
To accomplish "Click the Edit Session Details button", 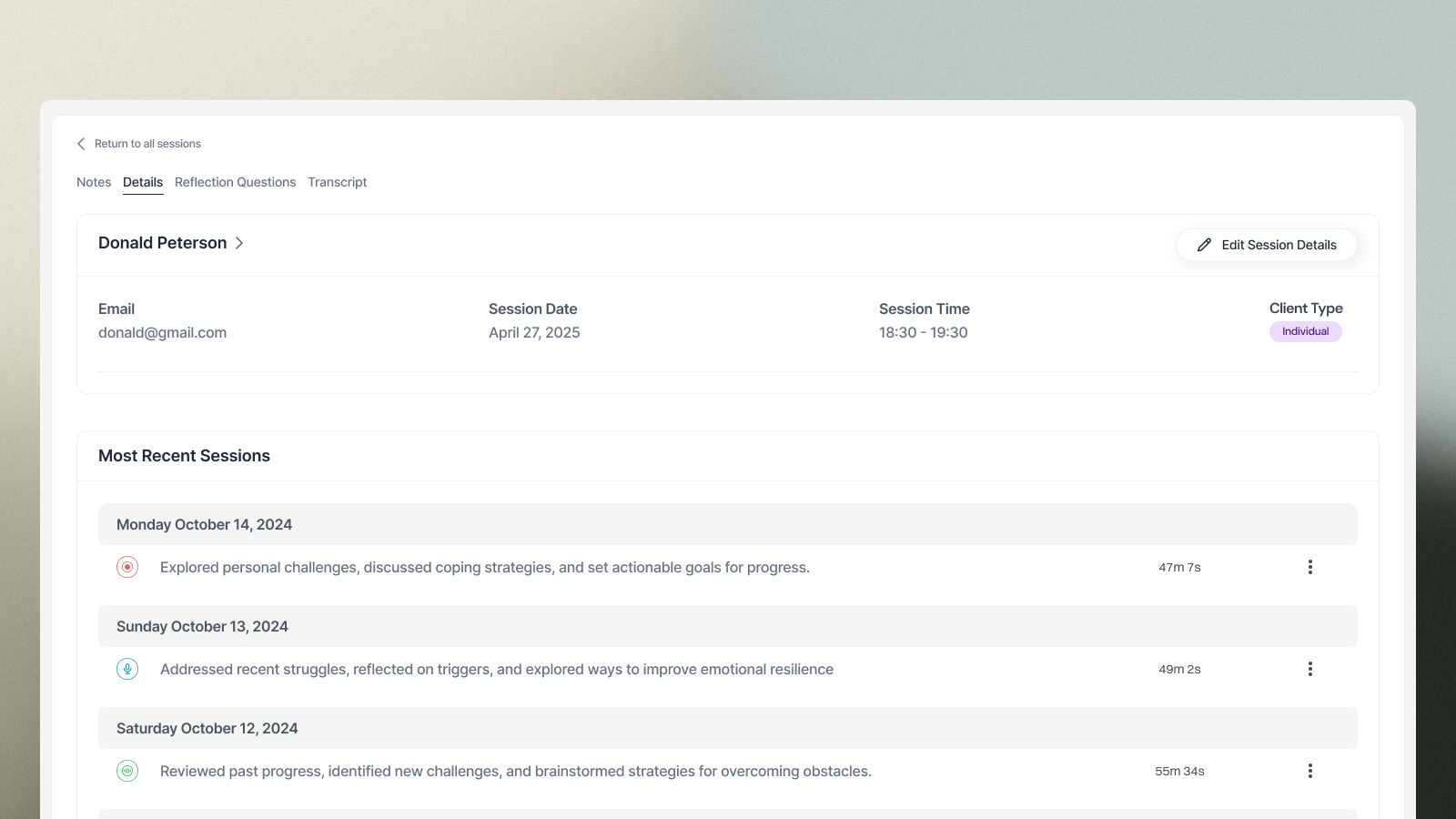I will click(x=1267, y=244).
